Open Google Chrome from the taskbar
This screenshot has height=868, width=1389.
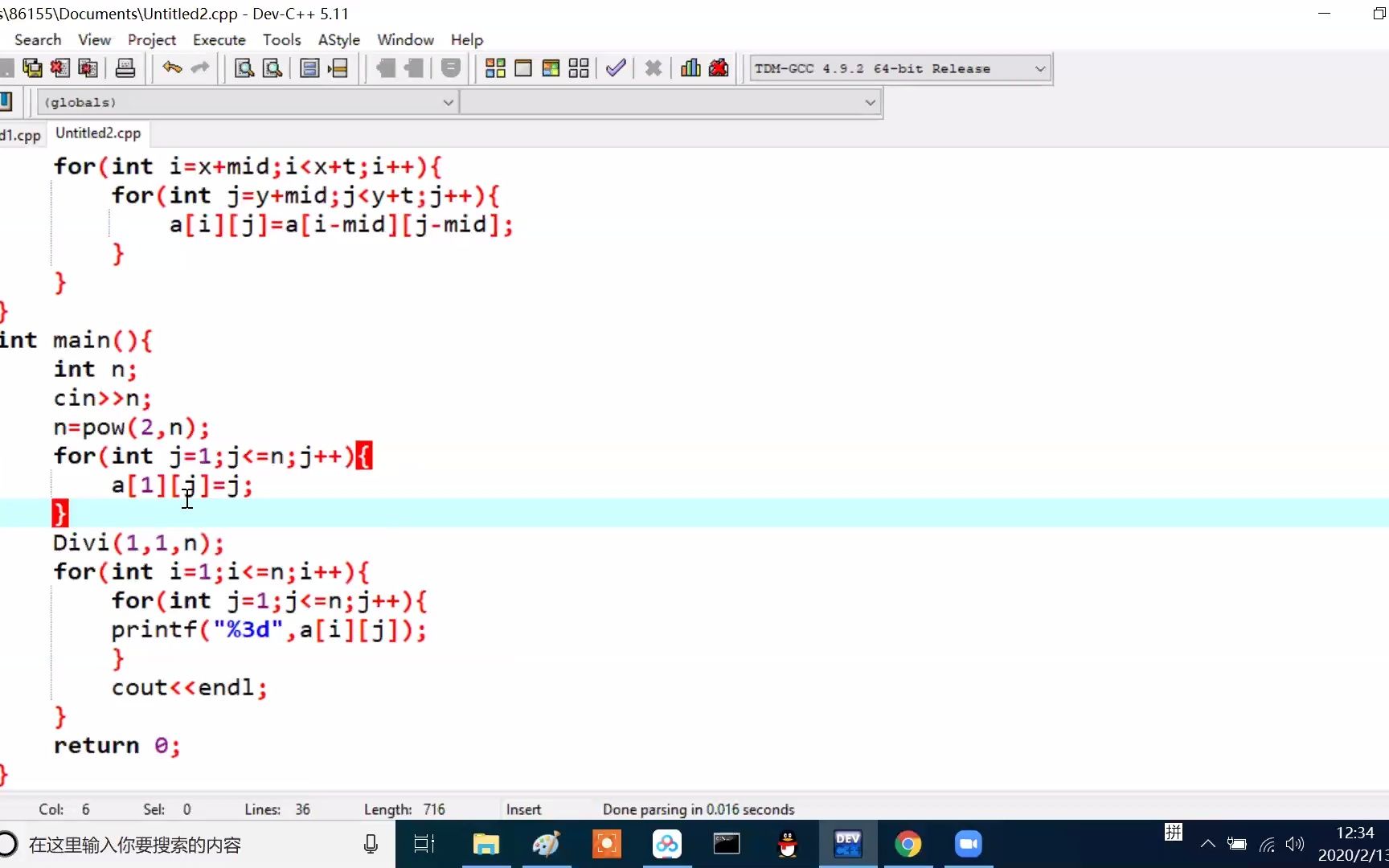pos(908,844)
